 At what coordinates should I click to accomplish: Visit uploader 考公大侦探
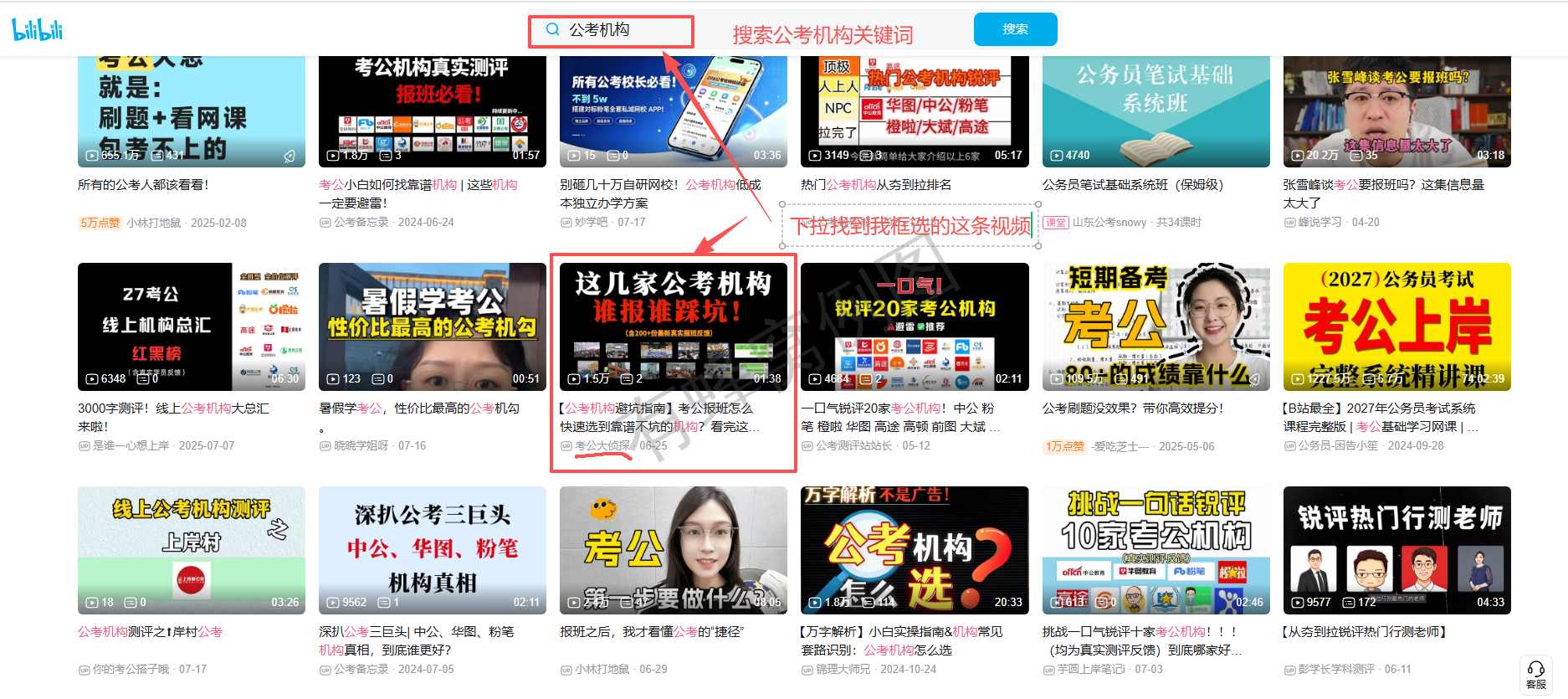602,446
